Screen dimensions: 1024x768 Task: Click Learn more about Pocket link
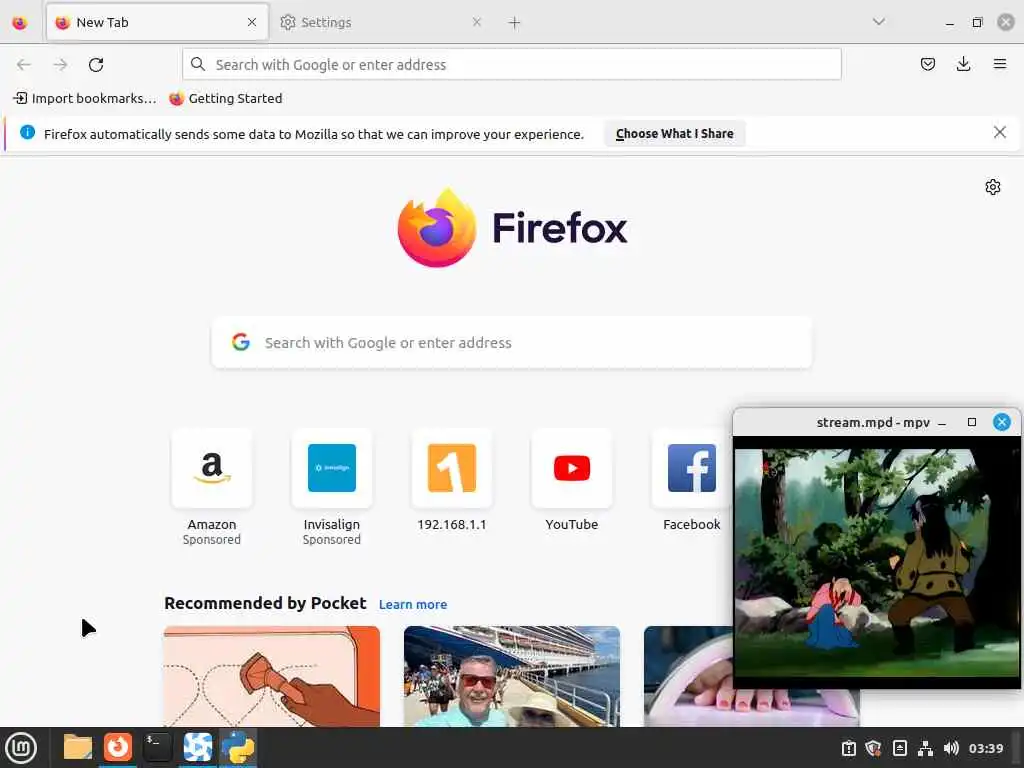point(413,605)
